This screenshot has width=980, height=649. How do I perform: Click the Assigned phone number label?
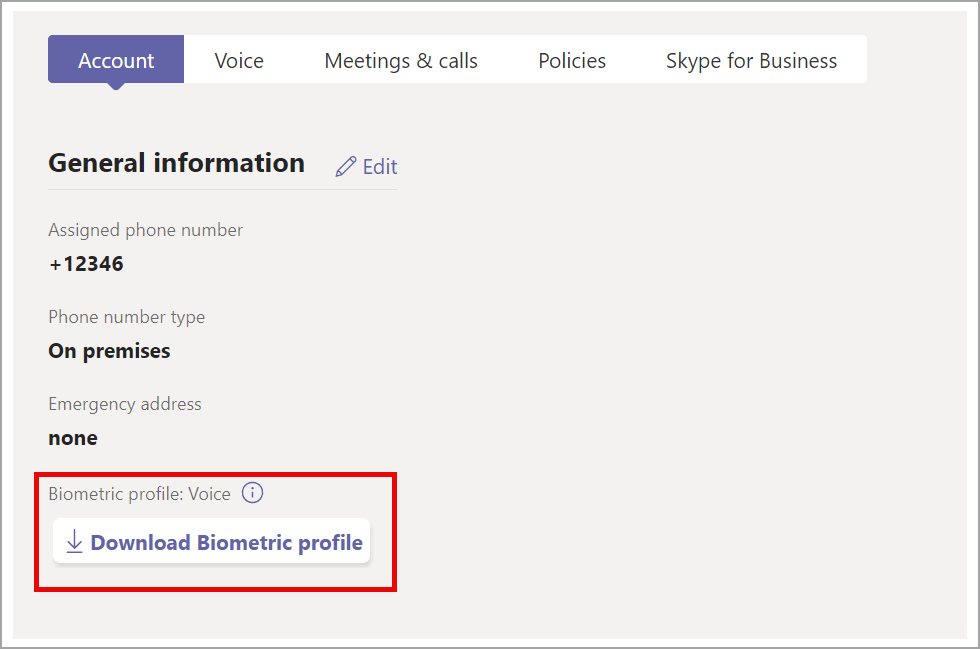click(146, 230)
